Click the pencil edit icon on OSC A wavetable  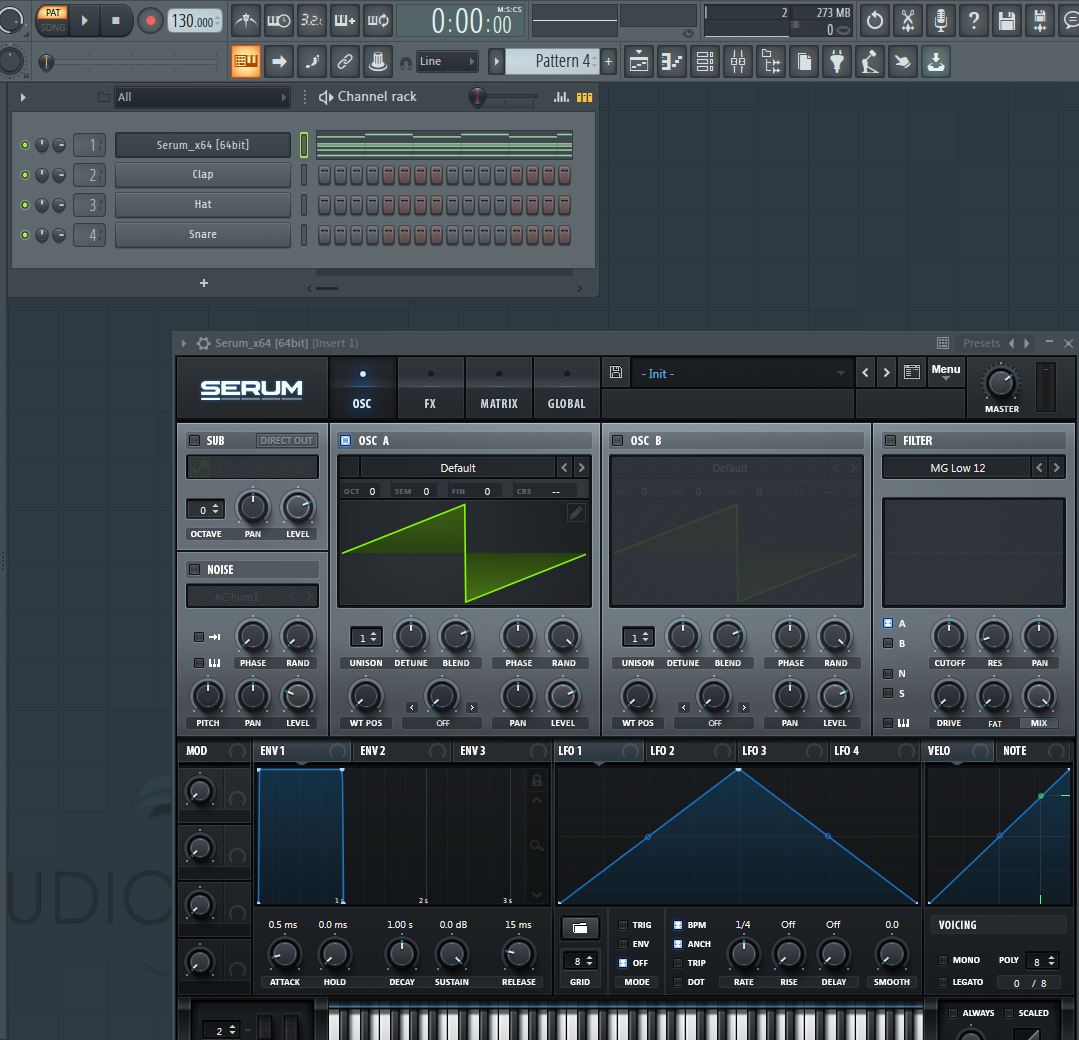tap(576, 513)
